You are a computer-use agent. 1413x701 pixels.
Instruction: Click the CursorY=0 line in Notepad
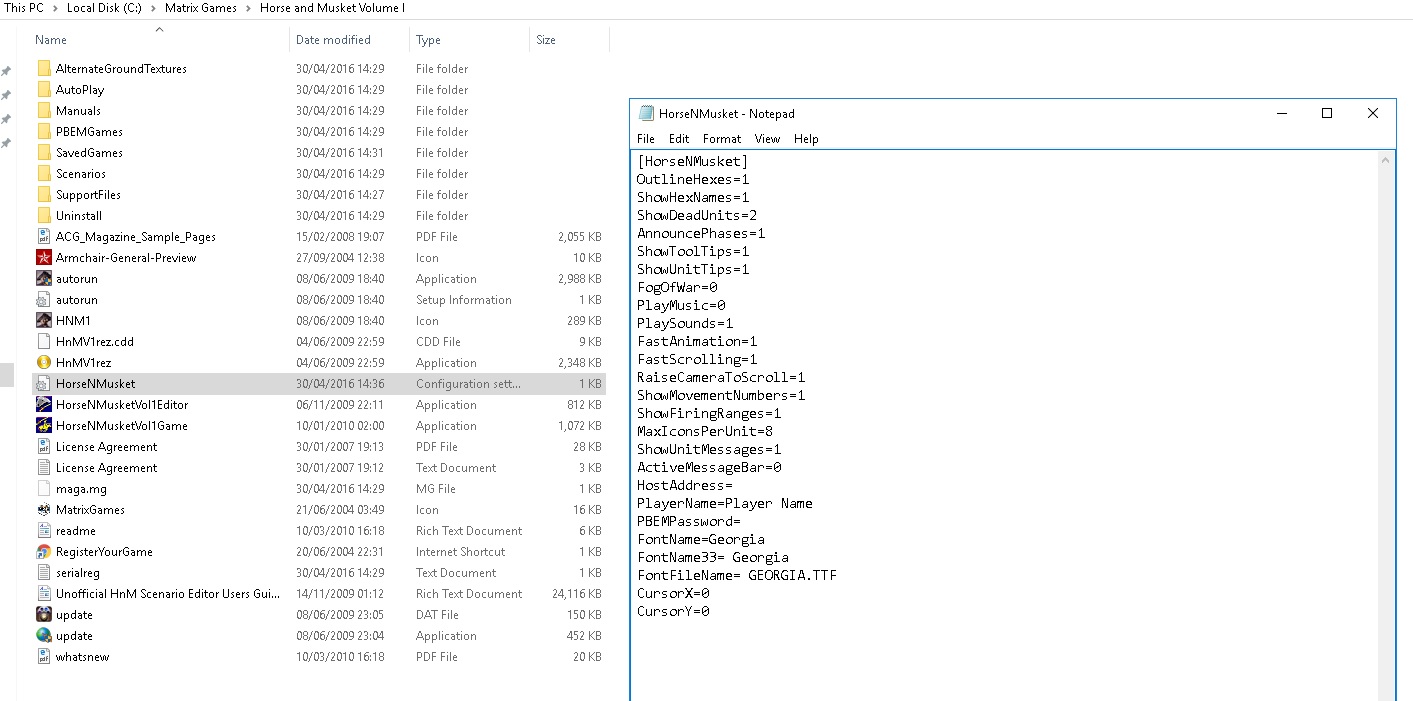click(673, 612)
